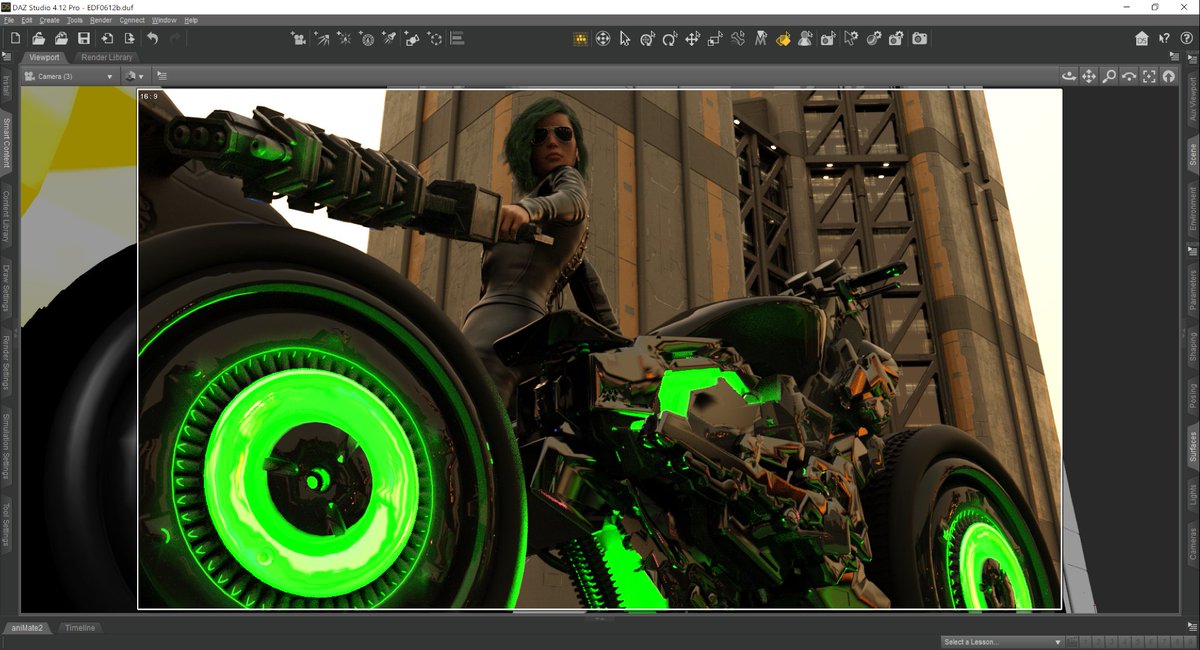The image size is (1200, 650).
Task: Open the Camera (3) view selector dropdown
Action: [68, 76]
